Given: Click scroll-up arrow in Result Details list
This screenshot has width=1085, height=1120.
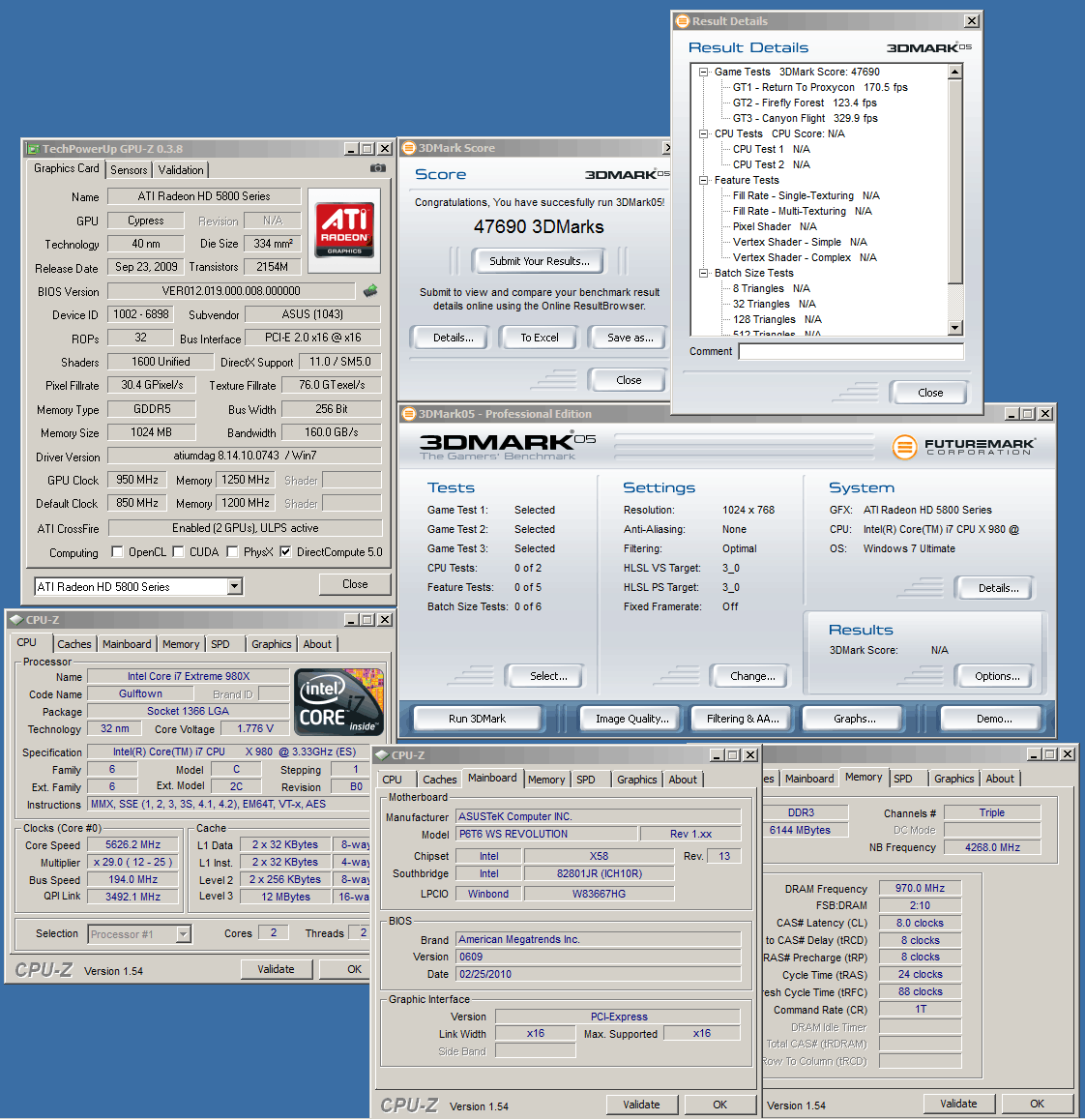Looking at the screenshot, I should (955, 72).
